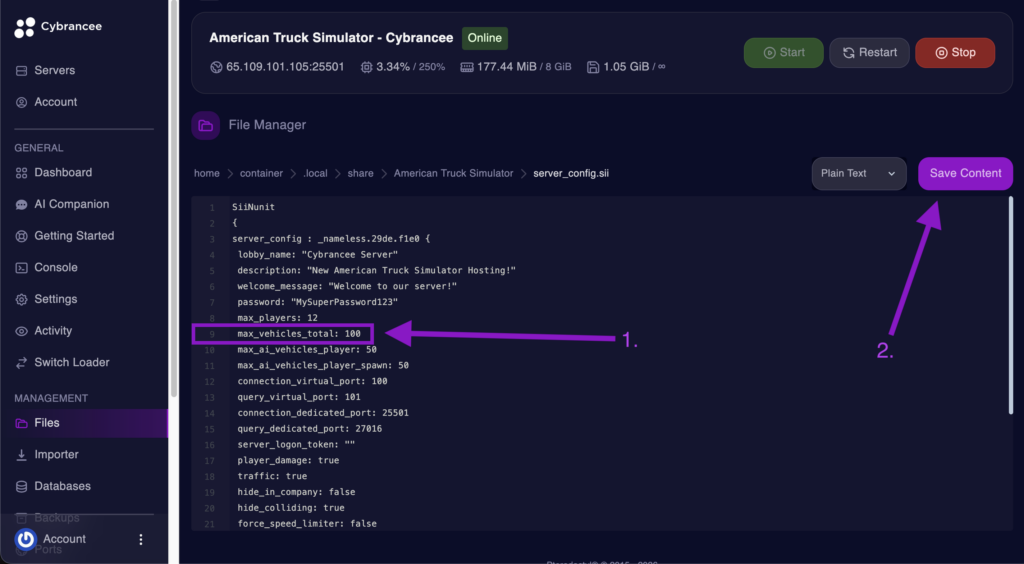
Task: Click server_config.sii breadcrumb
Action: pyautogui.click(x=571, y=174)
